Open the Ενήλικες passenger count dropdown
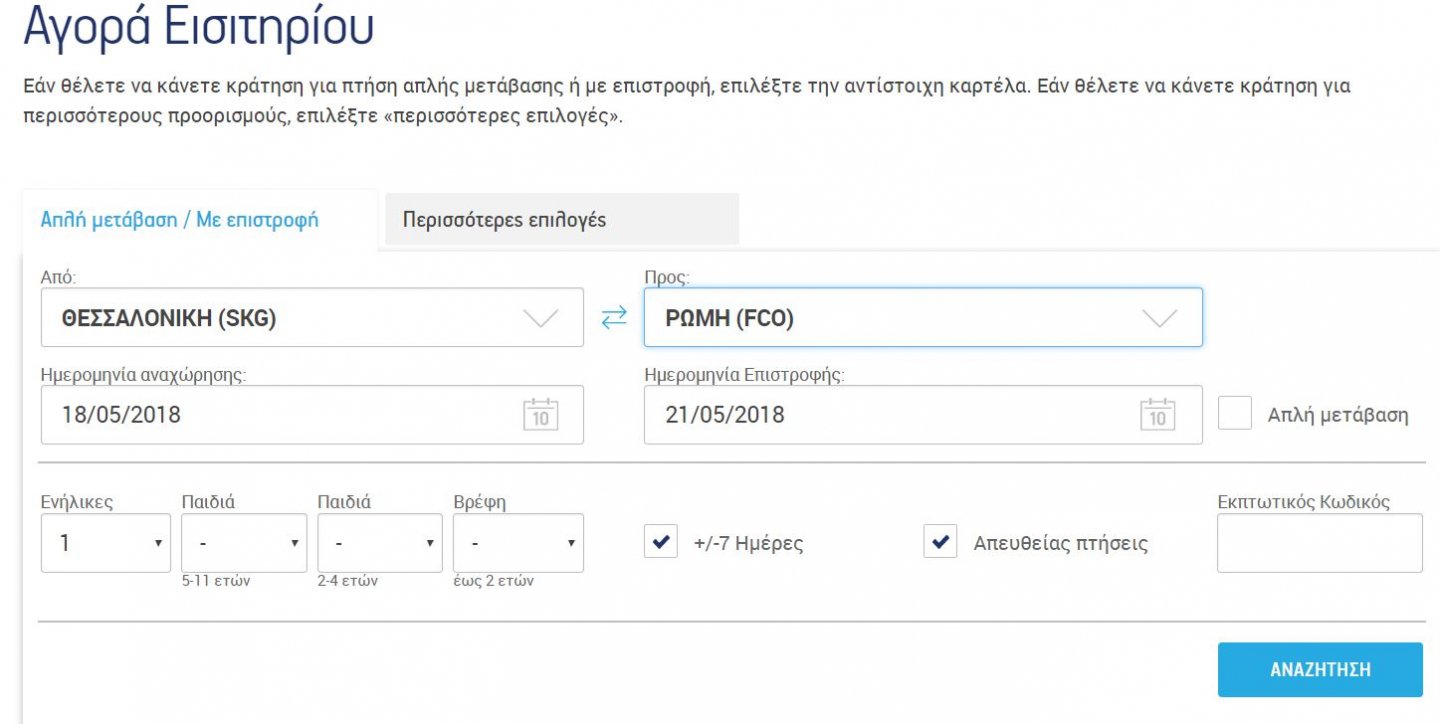 point(105,543)
